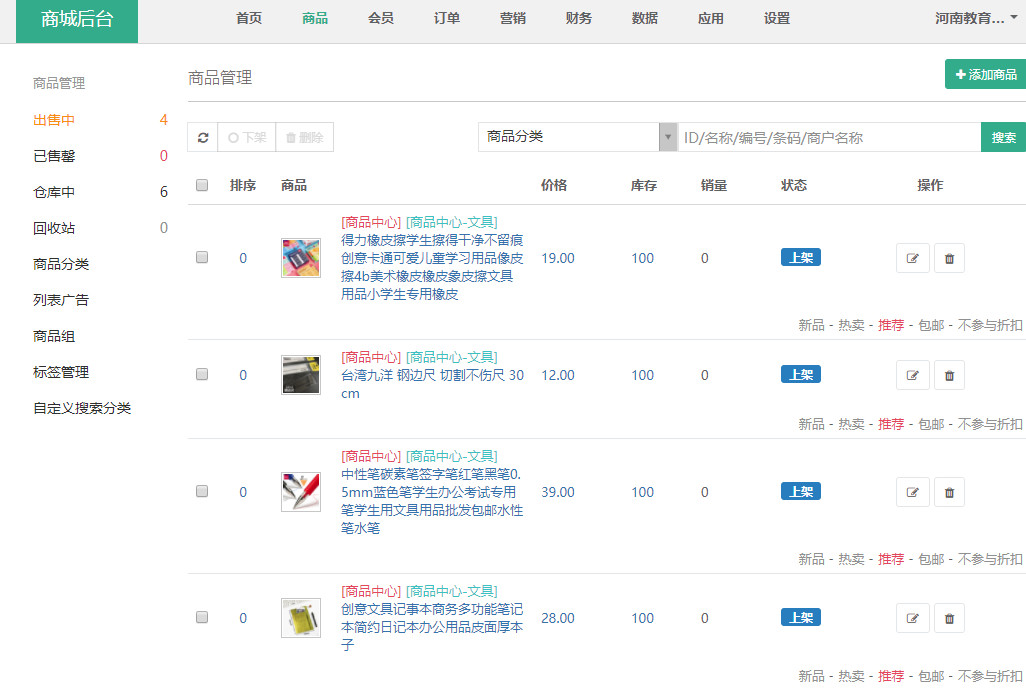Toggle 热卖 tag on the ruler row
The width and height of the screenshot is (1026, 694).
(x=851, y=424)
